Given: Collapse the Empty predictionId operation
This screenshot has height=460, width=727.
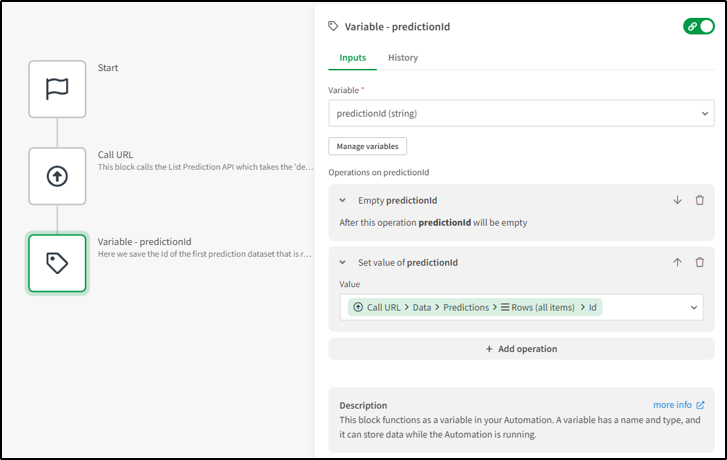Looking at the screenshot, I should (x=342, y=200).
